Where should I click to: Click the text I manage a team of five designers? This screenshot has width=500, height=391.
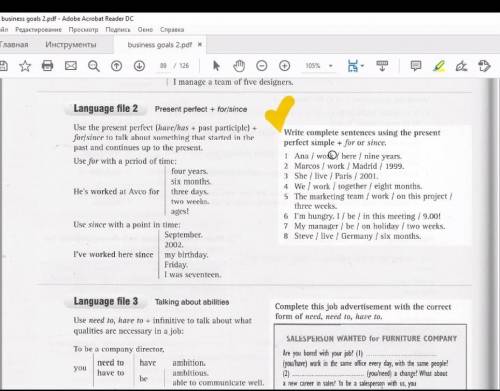pos(233,82)
